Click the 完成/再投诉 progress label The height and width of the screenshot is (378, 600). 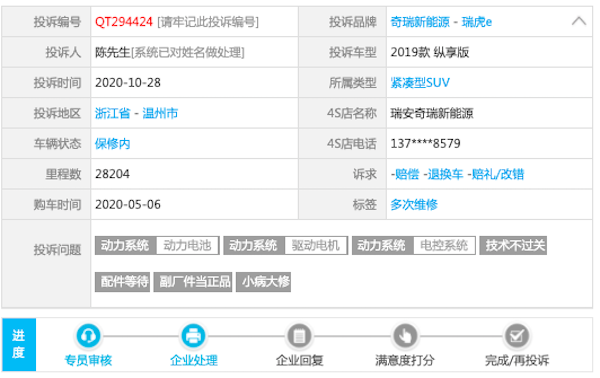[517, 360]
